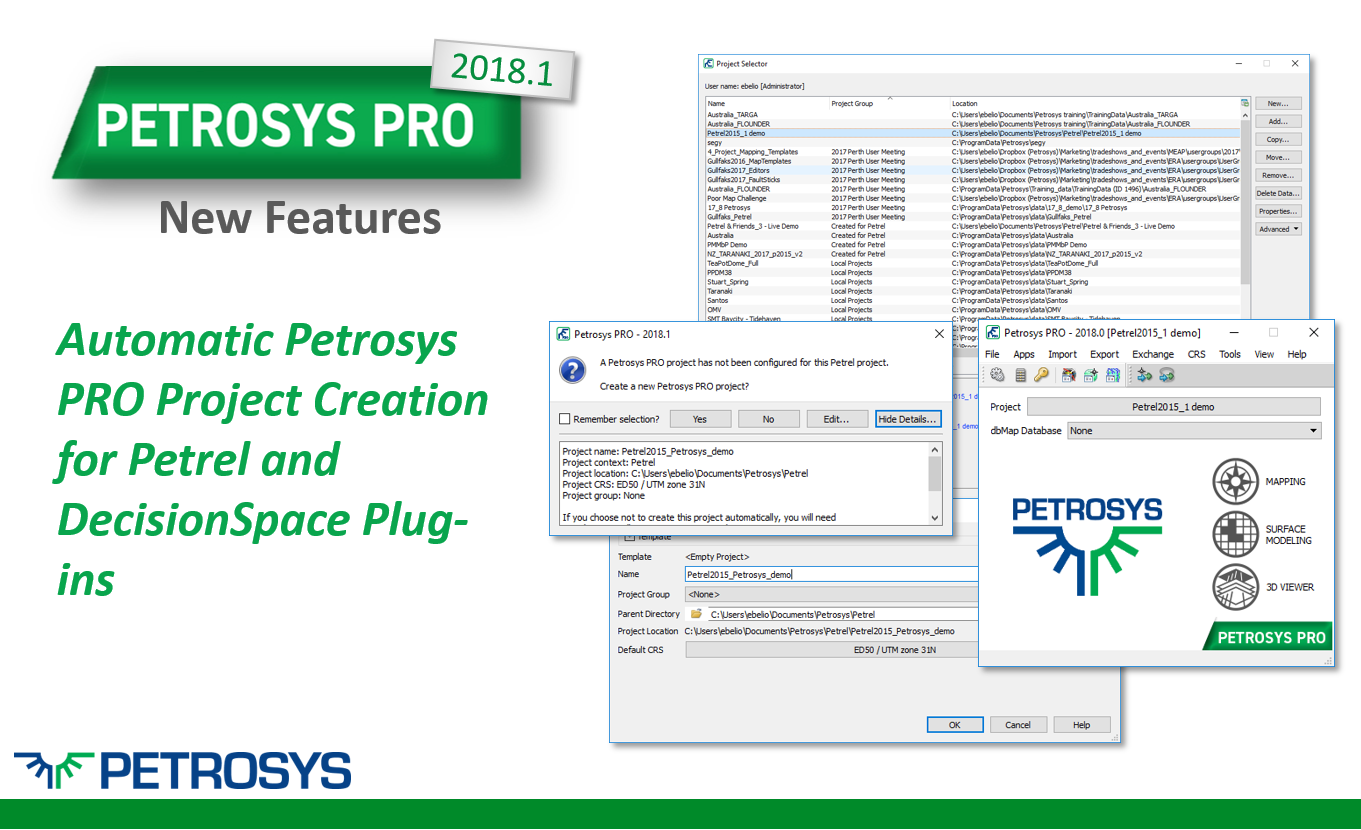Click Move... in Project Selector
1361x830 pixels.
coord(1278,157)
